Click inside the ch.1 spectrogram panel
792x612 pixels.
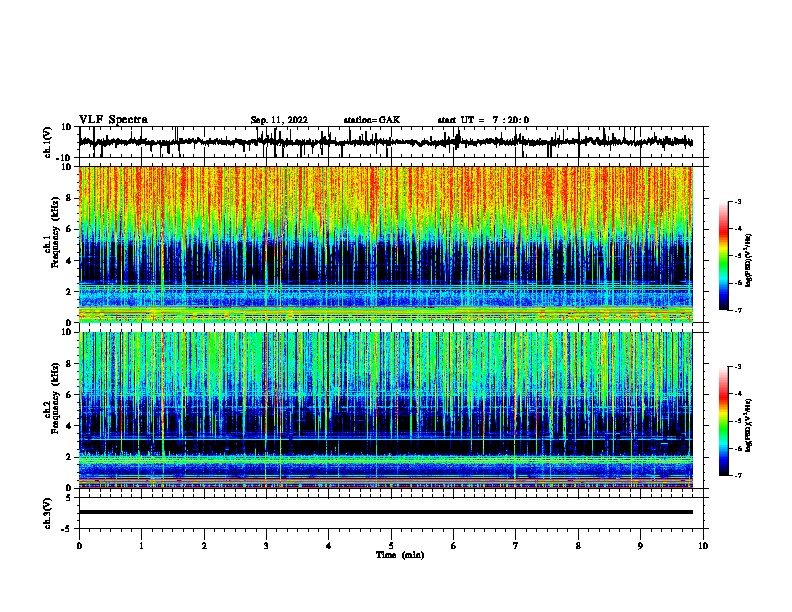pyautogui.click(x=386, y=244)
